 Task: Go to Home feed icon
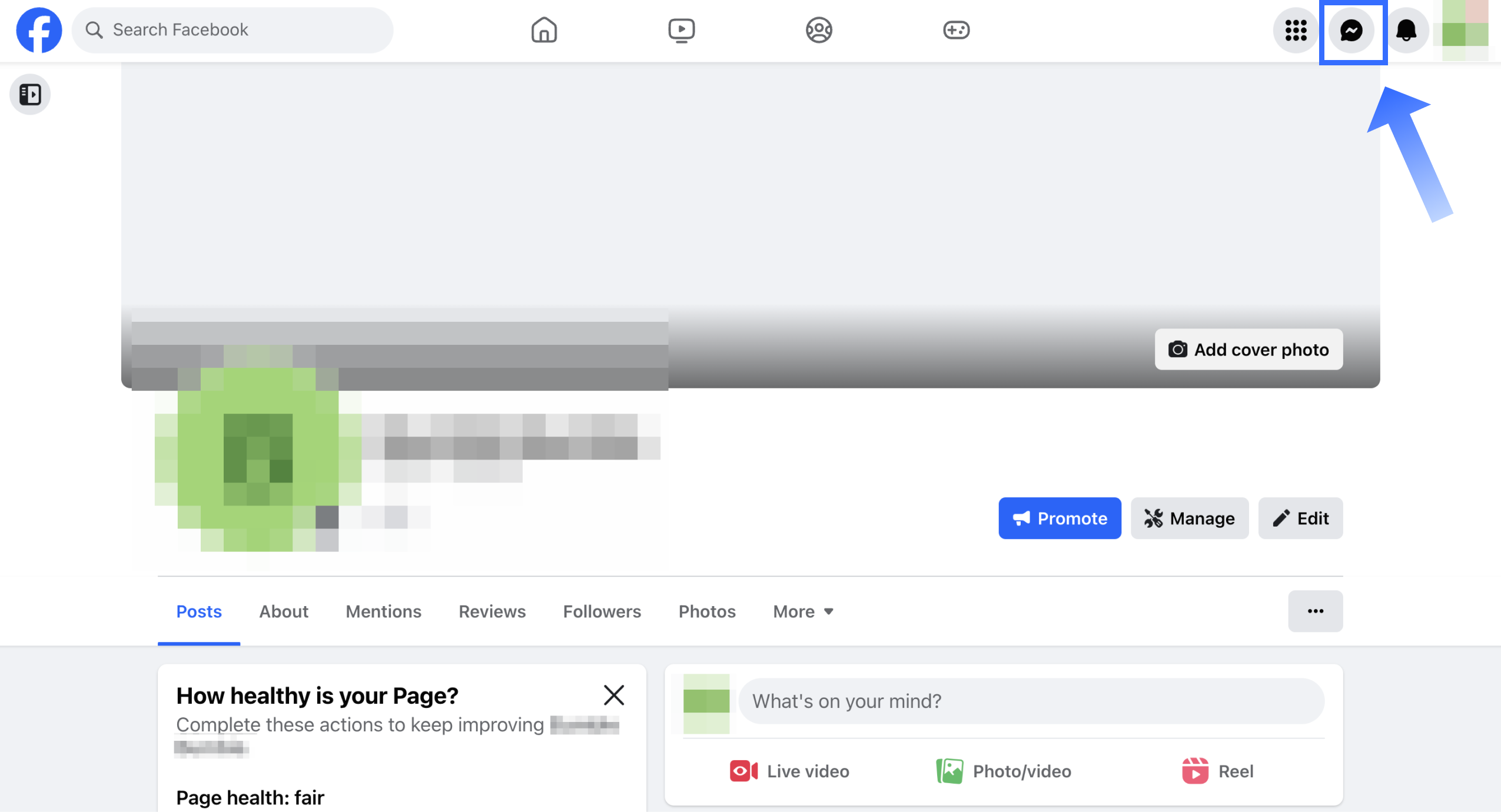(x=543, y=30)
